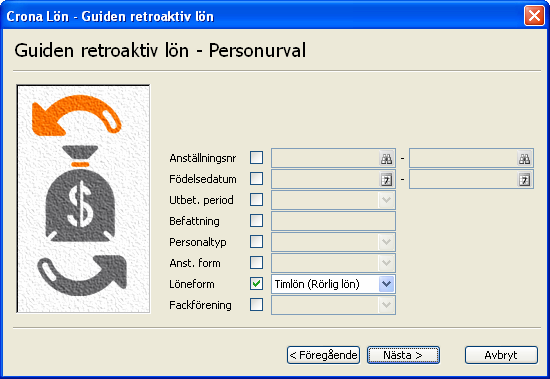Click binoculars icon in second Anställningsnr field
The height and width of the screenshot is (379, 550).
[524, 159]
